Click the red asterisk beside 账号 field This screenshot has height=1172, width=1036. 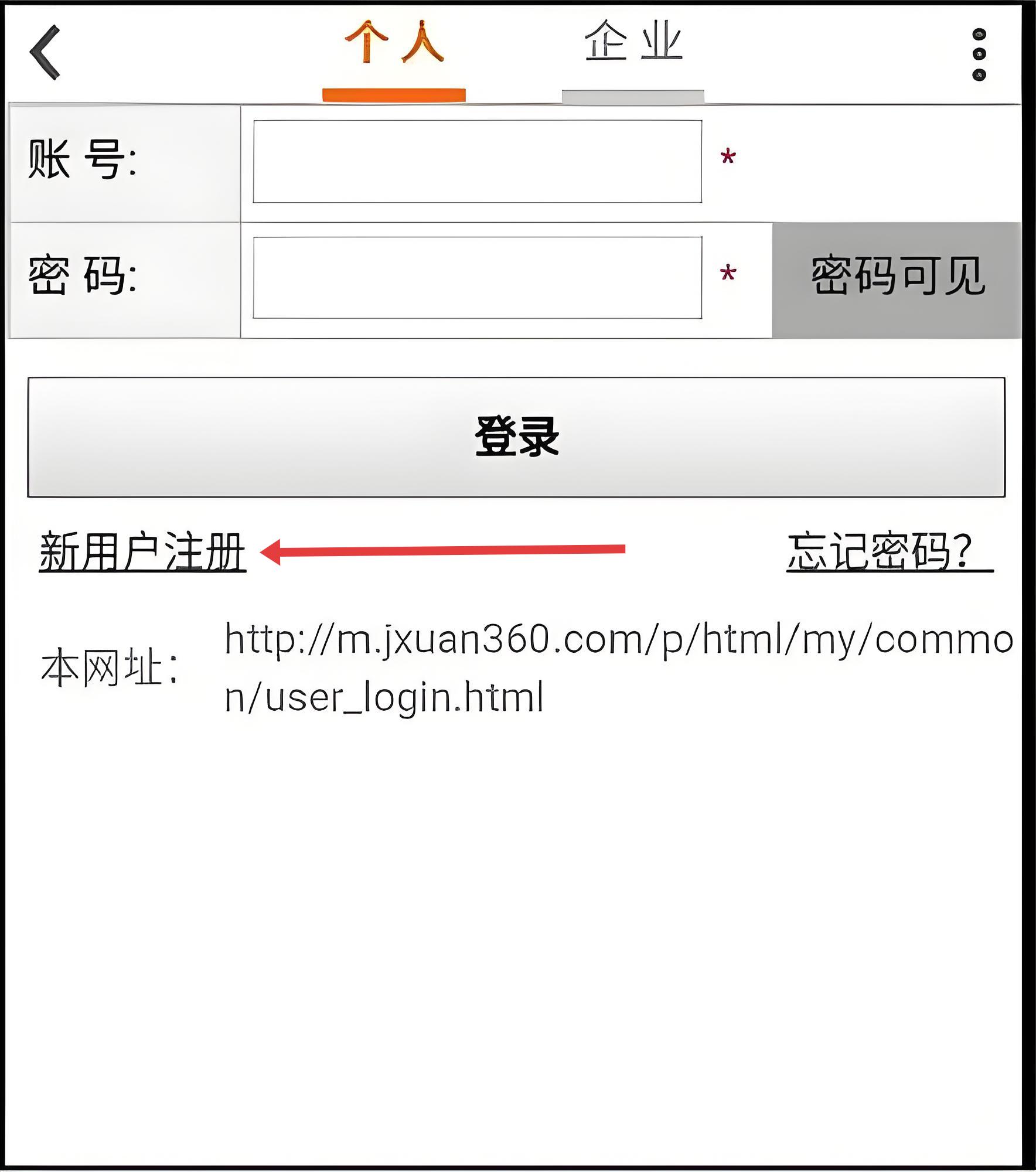pos(728,157)
